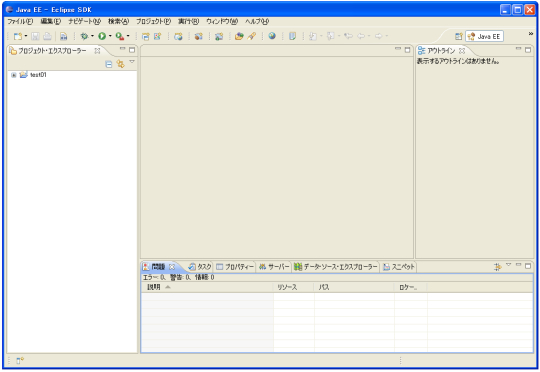This screenshot has width=540, height=372.
Task: Open the New wizard dropdown arrow
Action: 26,36
